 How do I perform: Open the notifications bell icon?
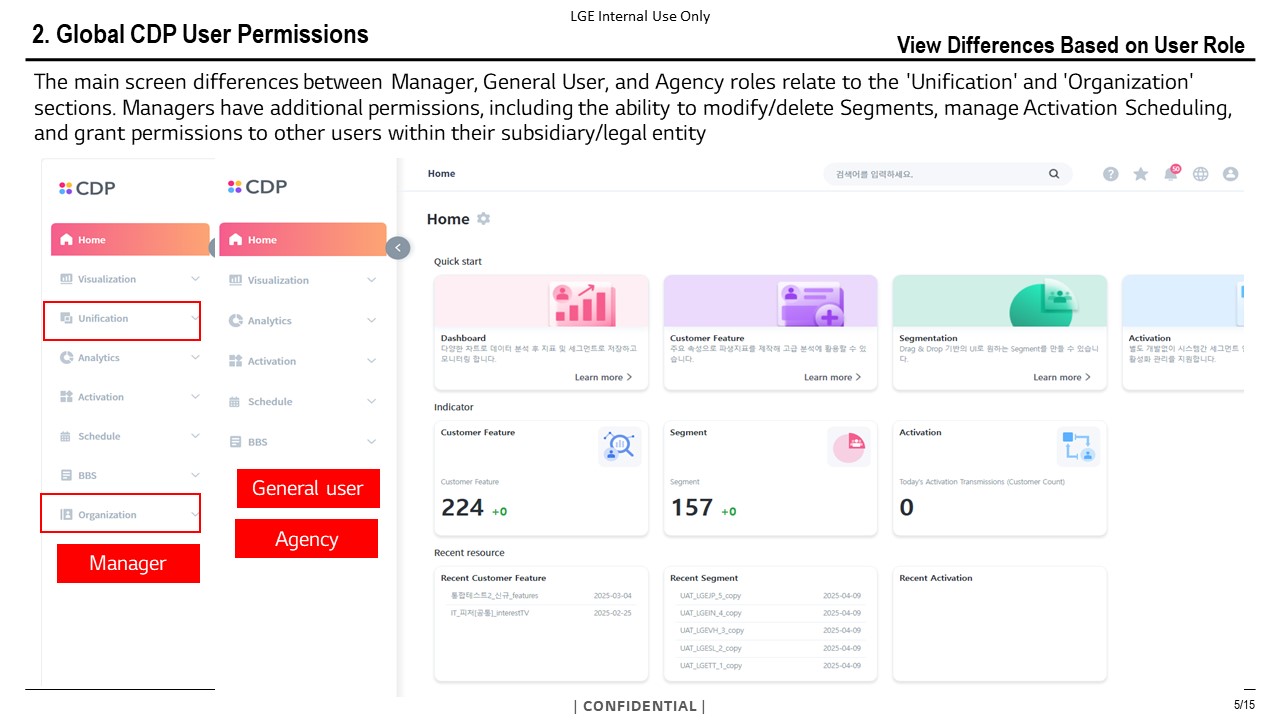tap(1170, 174)
